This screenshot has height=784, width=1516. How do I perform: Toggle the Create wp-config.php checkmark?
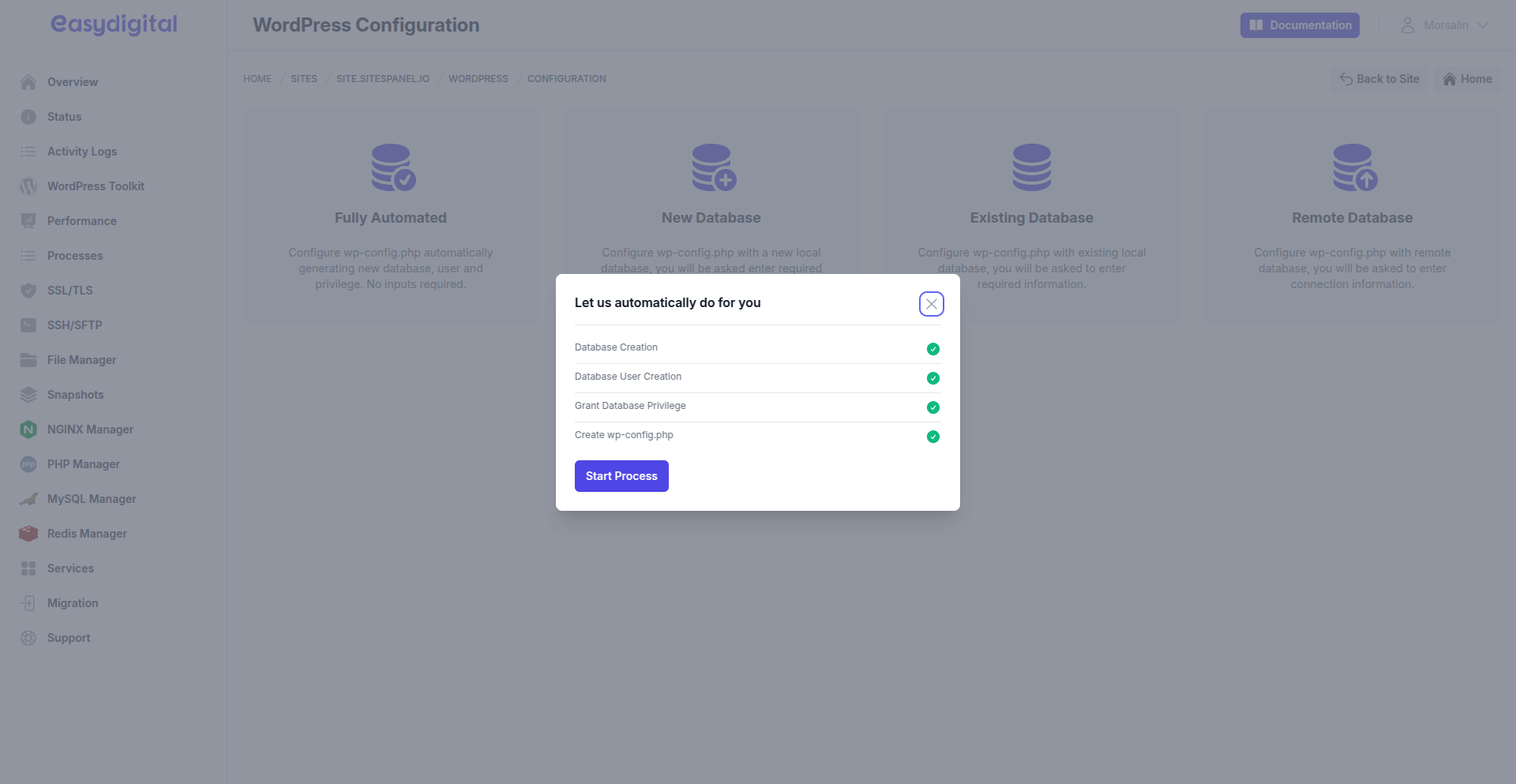point(932,437)
